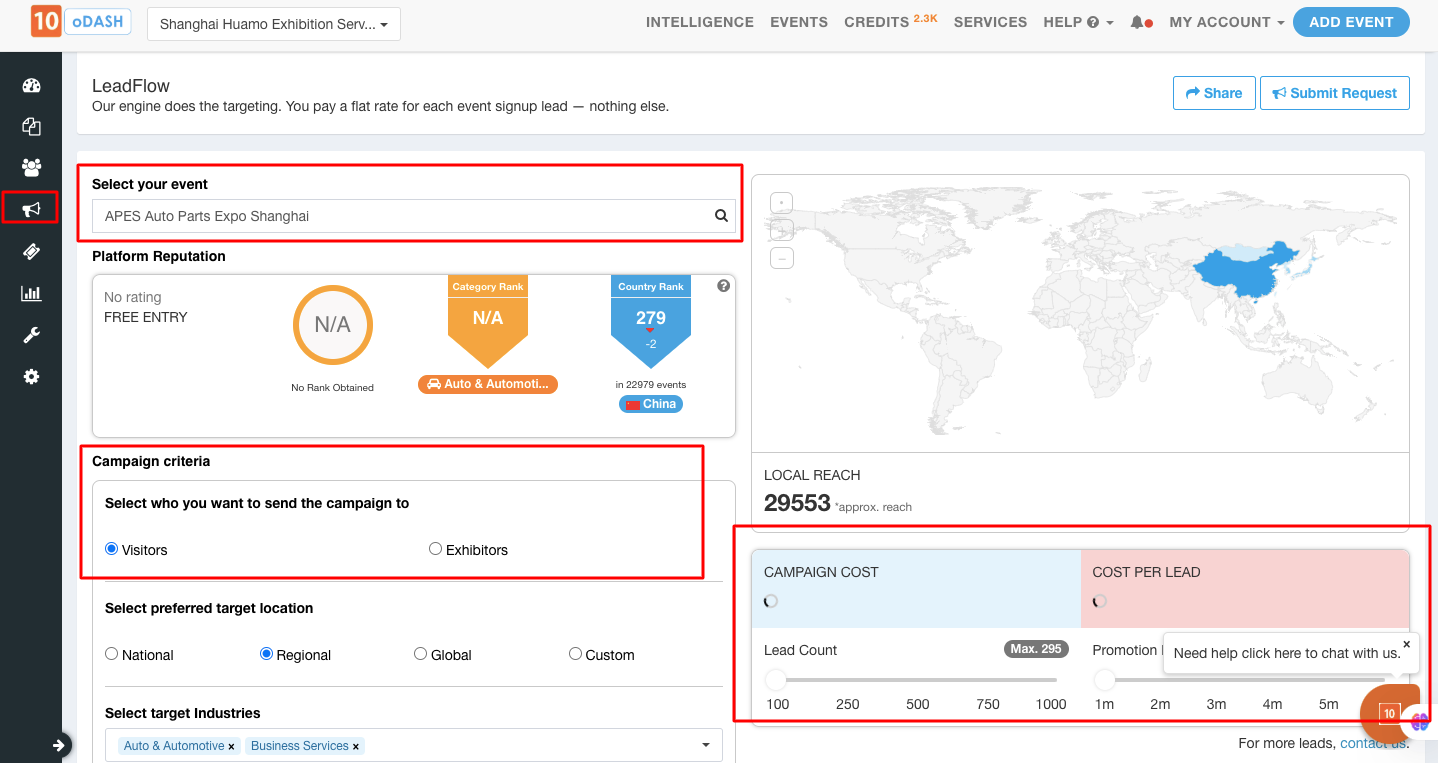Click the local reach value 29553
This screenshot has height=763, width=1438.
coord(797,503)
